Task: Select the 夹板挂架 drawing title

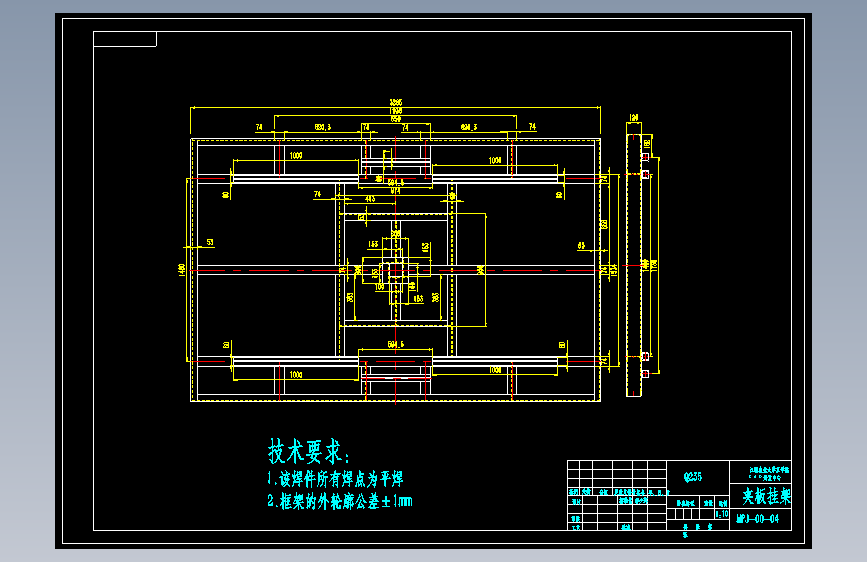Action: (766, 496)
